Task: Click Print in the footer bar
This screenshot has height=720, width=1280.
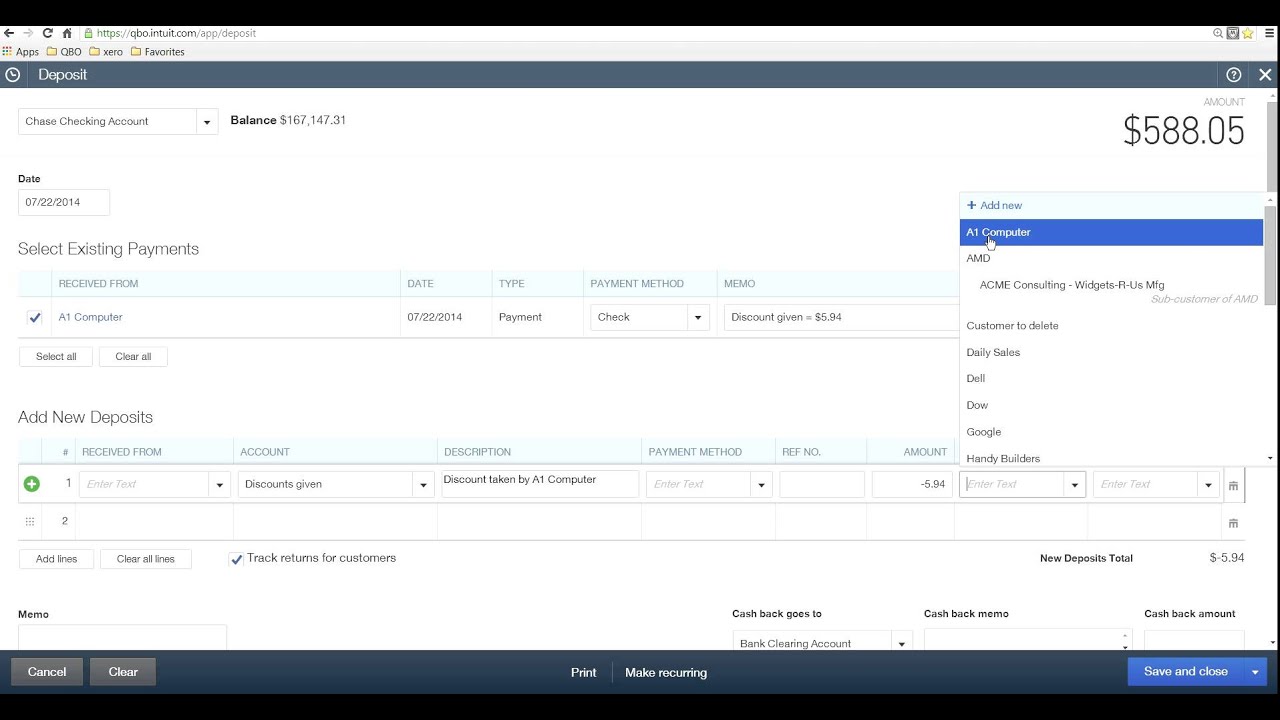Action: [x=584, y=673]
